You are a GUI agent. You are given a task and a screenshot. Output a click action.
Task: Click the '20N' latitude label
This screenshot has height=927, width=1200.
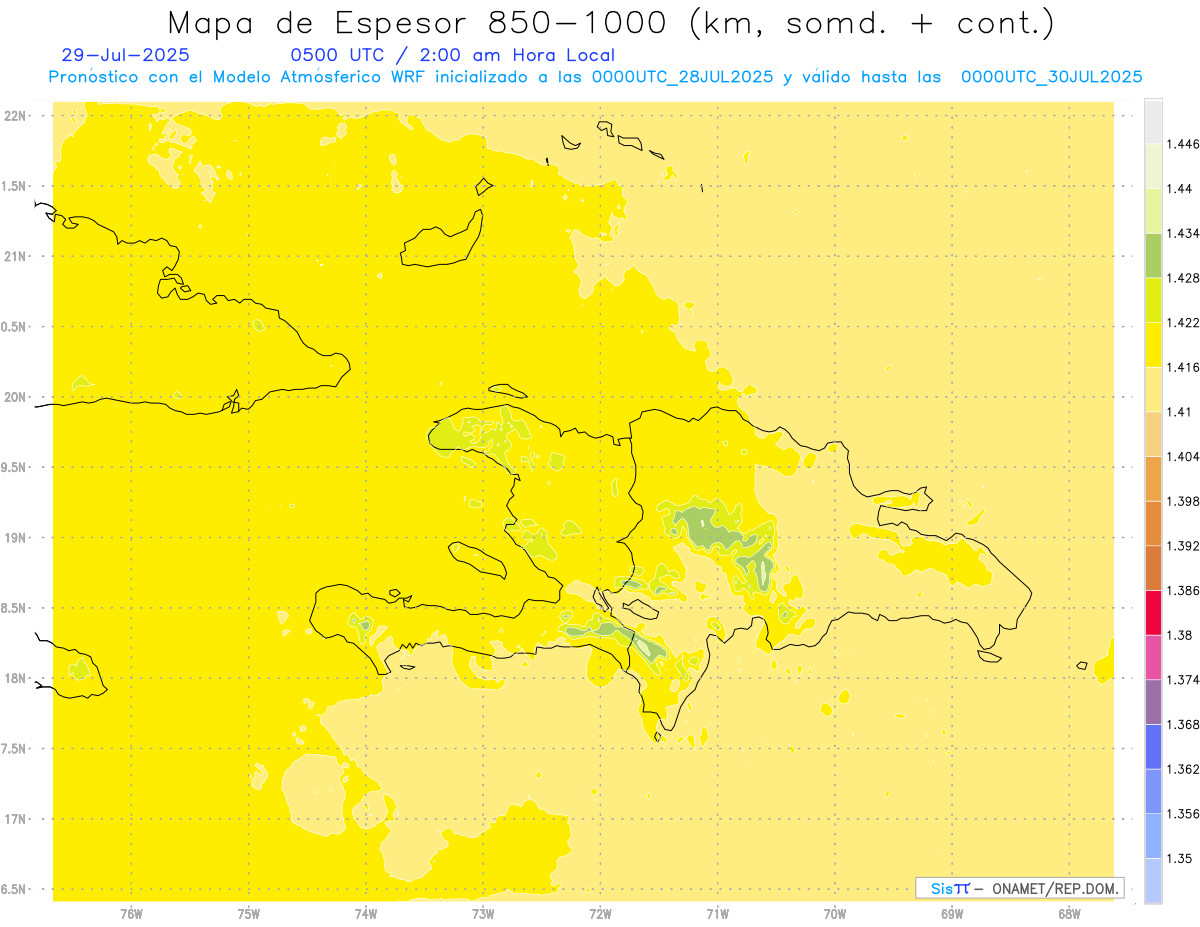(x=17, y=397)
